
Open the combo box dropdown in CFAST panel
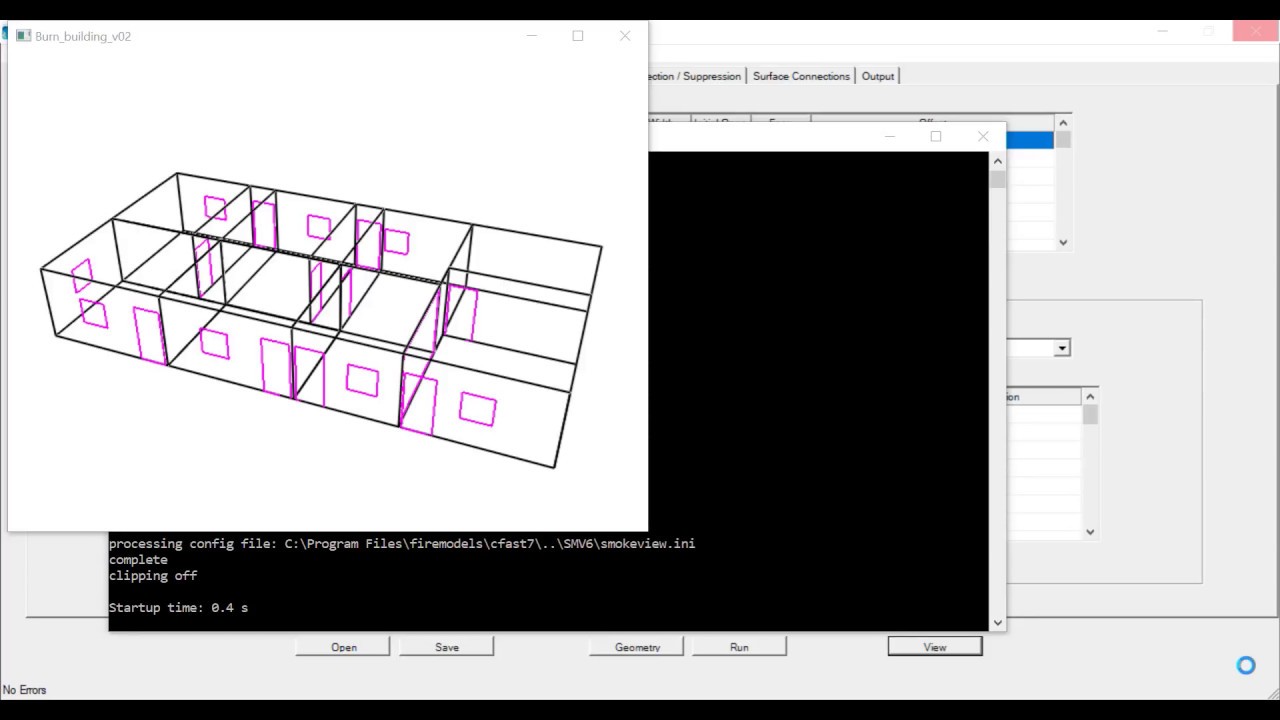(1062, 348)
